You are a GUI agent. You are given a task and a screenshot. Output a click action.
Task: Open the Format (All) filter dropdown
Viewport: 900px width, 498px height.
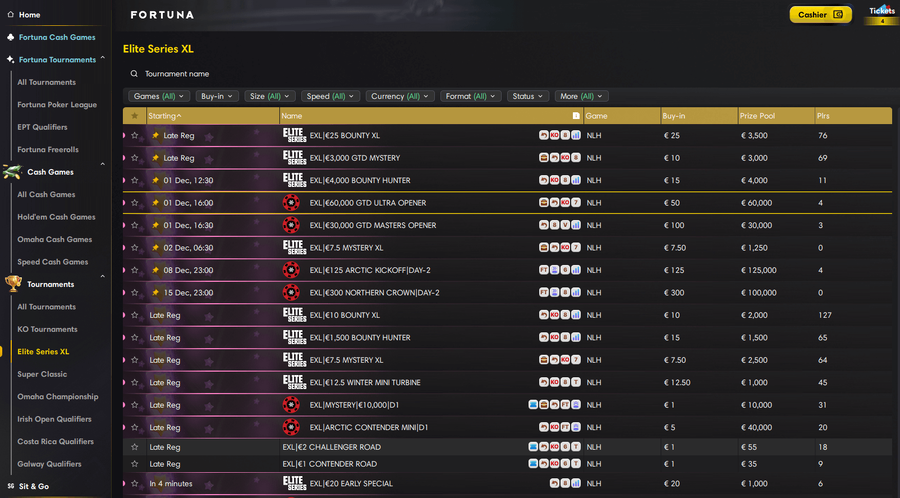(471, 96)
